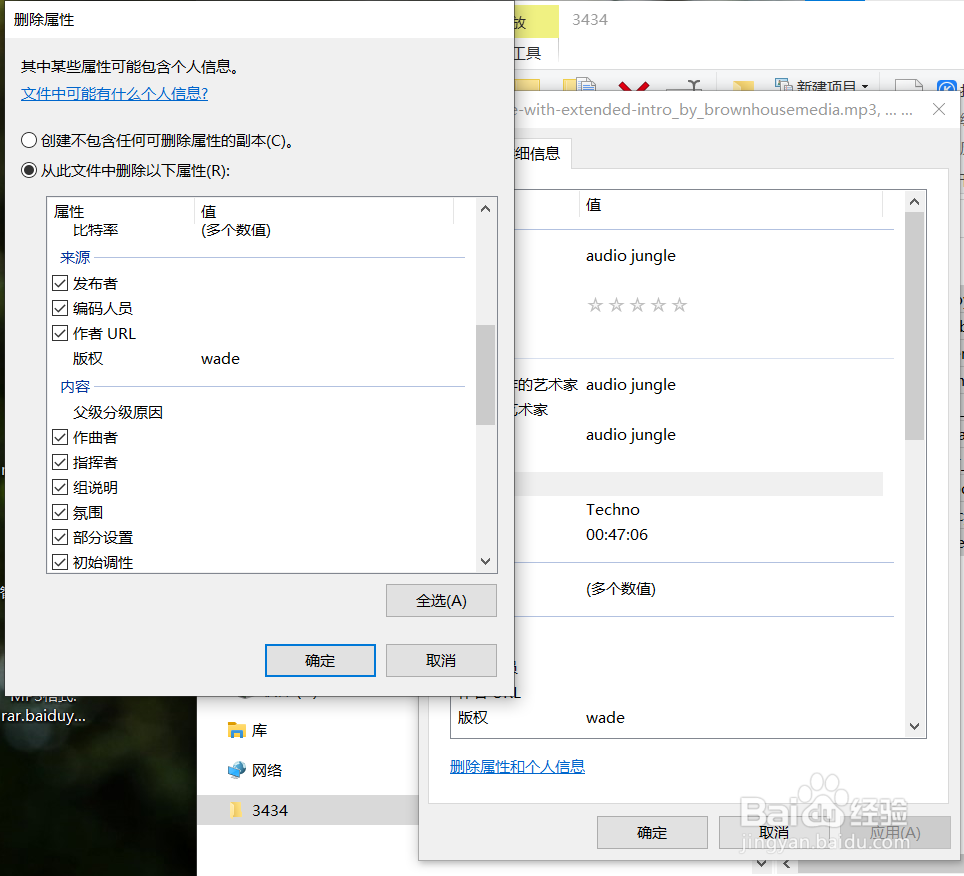This screenshot has width=964, height=876.
Task: Toggle the 作者 URL checkbox
Action: (60, 333)
